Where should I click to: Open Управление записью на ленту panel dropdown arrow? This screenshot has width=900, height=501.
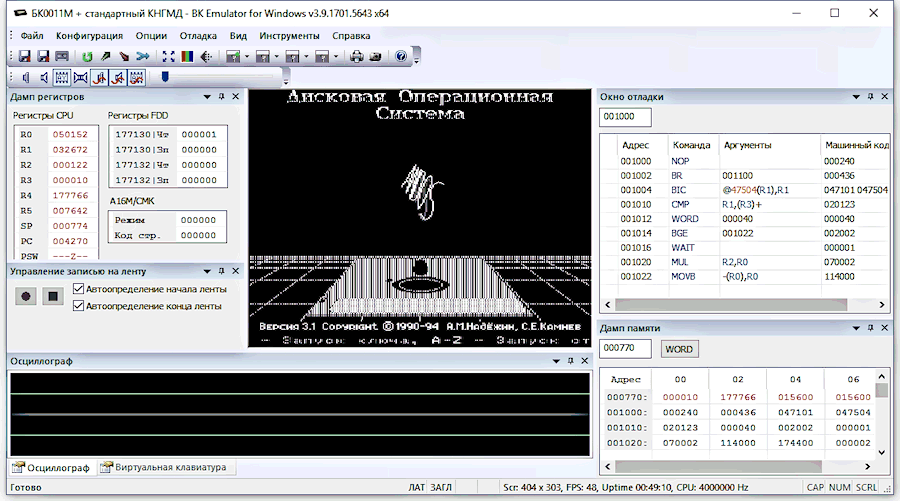click(207, 271)
